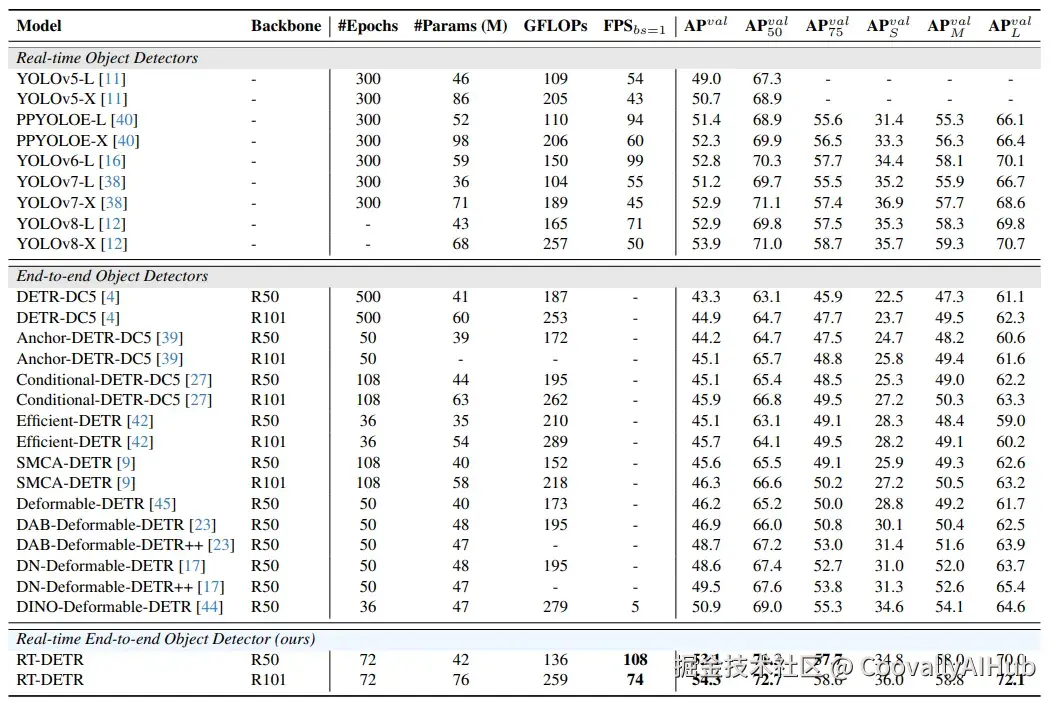Screen dimensions: 1057x702
Task: Select R101 backbone in Efficient-DETR row
Action: click(x=268, y=442)
